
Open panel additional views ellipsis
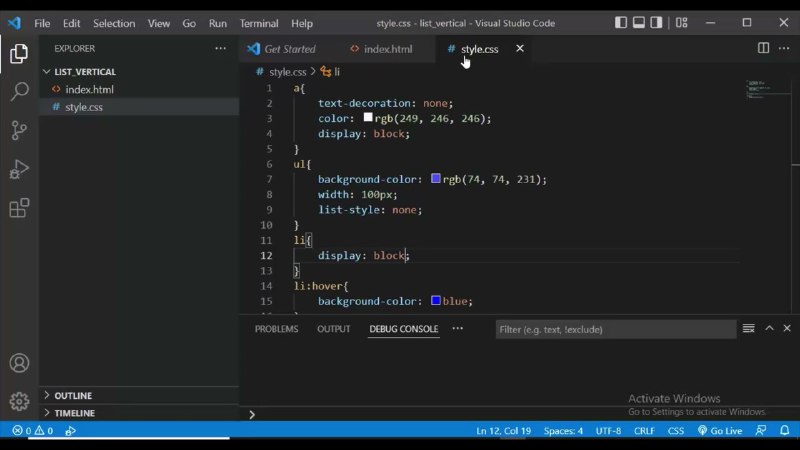tap(458, 329)
